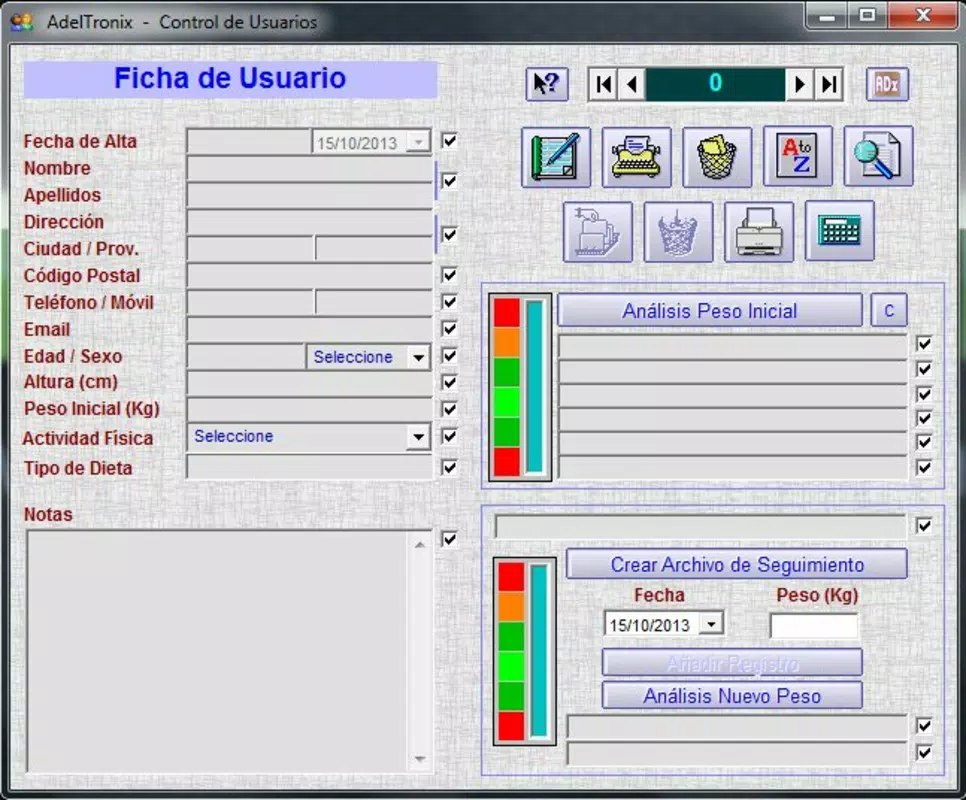Click the Código Postal input field
The height and width of the screenshot is (800, 966).
[310, 276]
